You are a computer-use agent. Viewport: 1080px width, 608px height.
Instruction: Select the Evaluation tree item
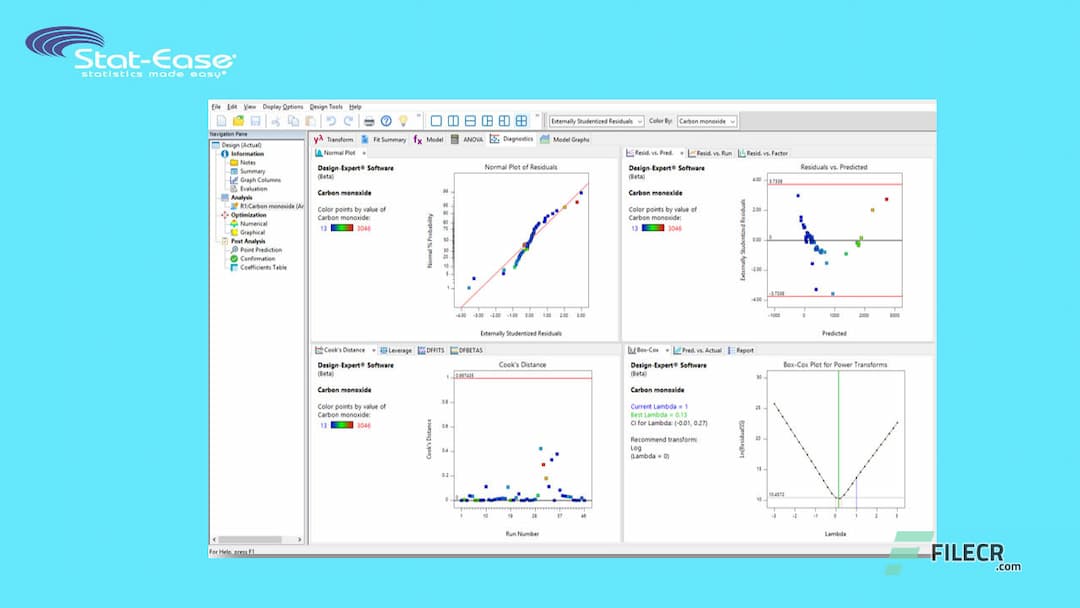coord(250,188)
